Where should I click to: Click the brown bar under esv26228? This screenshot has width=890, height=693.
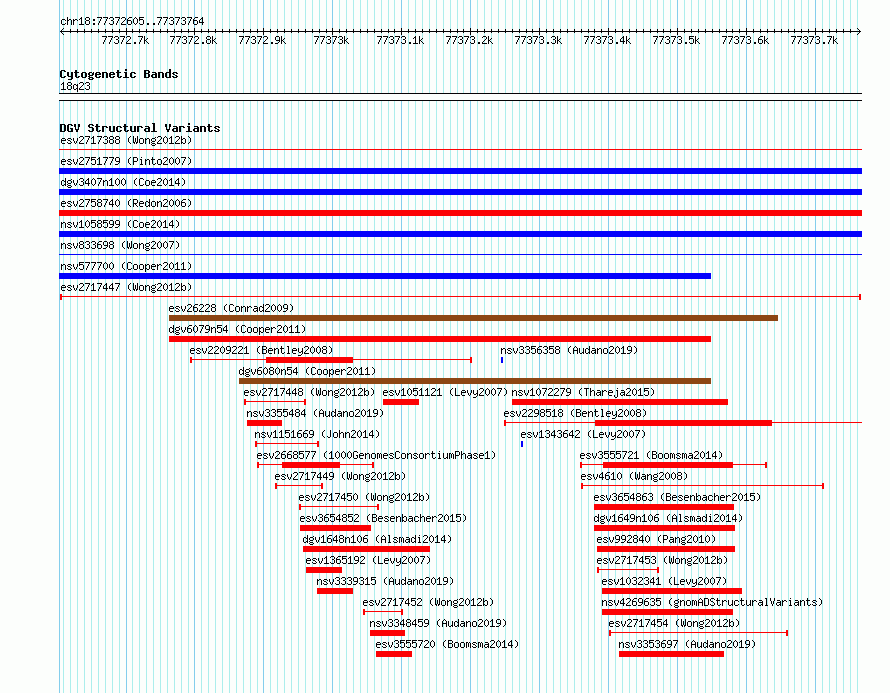[473, 318]
